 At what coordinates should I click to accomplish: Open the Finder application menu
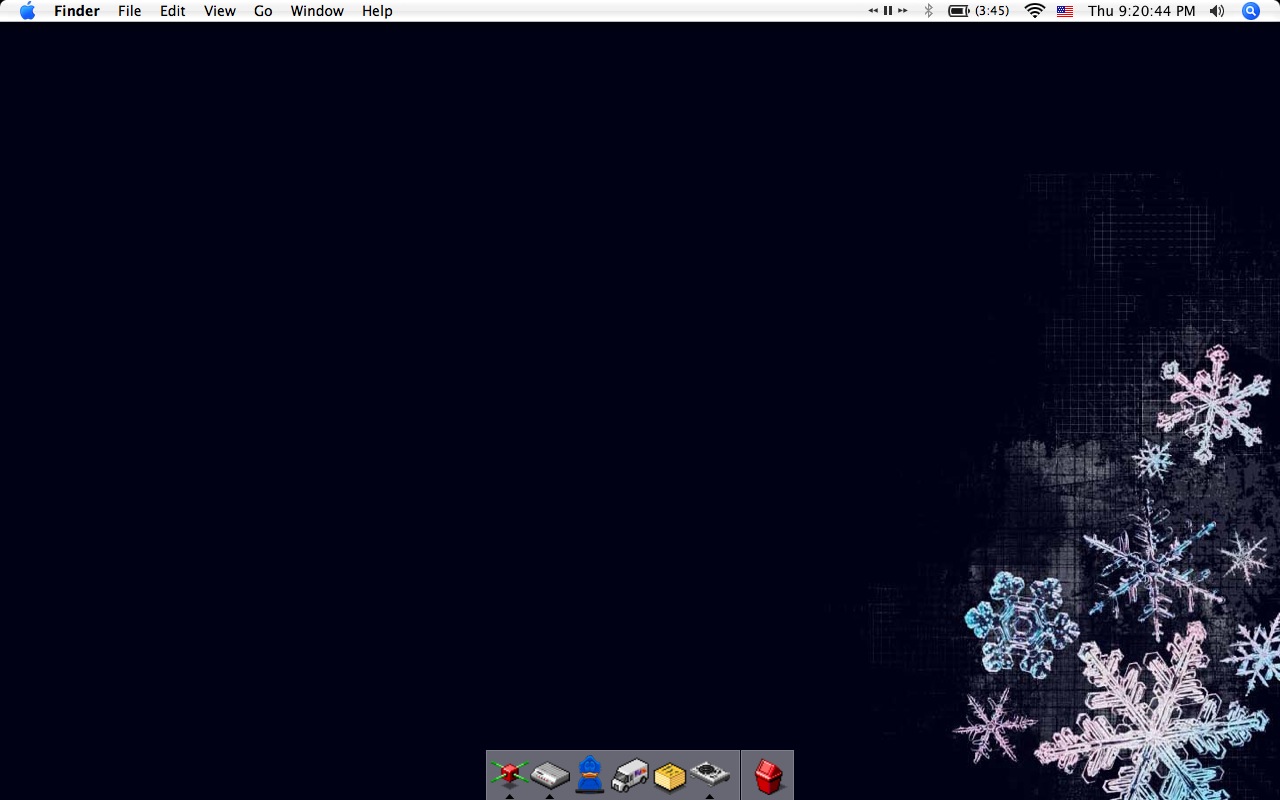(77, 11)
